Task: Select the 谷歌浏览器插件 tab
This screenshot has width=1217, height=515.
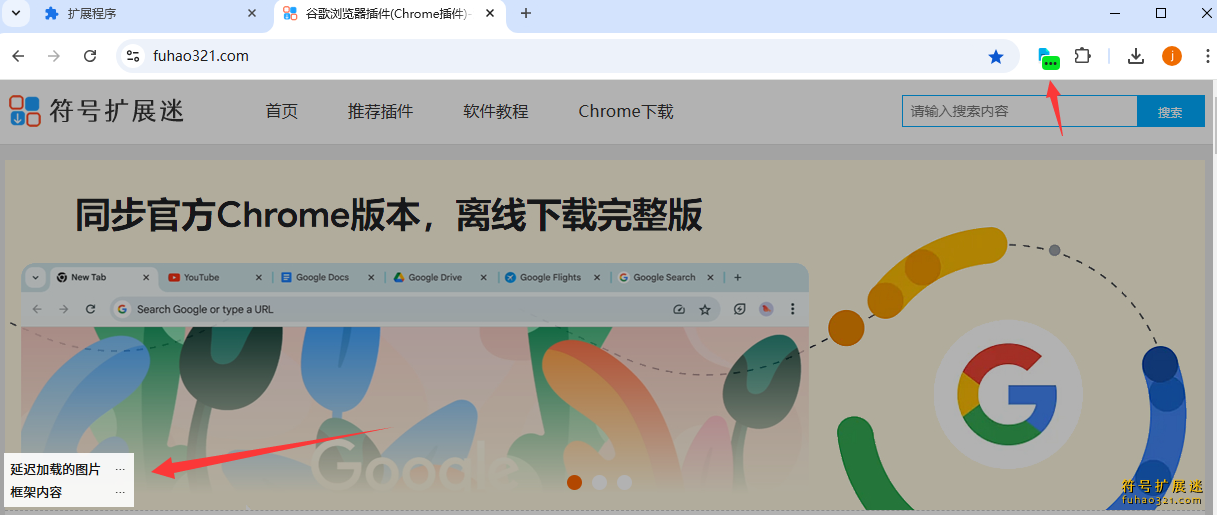Action: pos(388,14)
